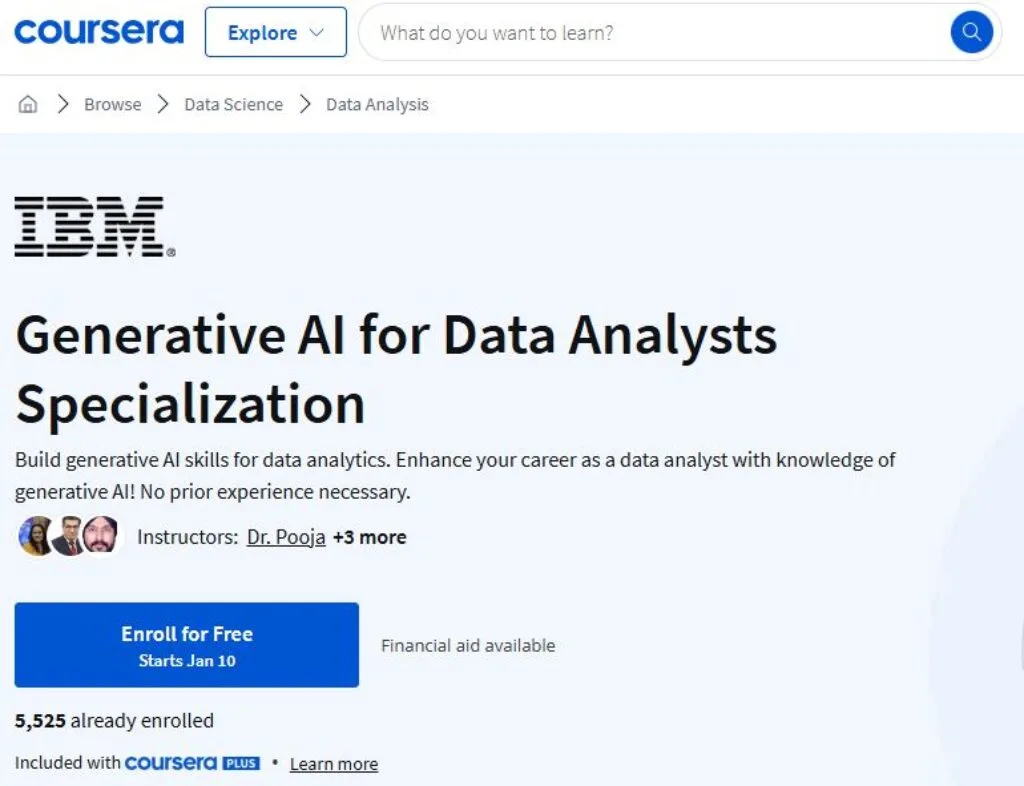
Task: Click the chevron before Data Science breadcrumb
Action: [x=163, y=104]
